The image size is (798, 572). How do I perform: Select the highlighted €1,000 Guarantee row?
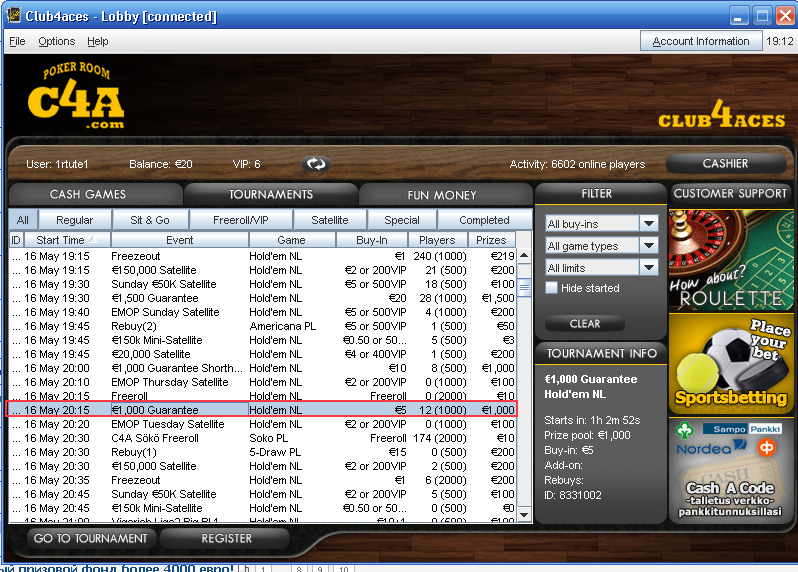coord(263,410)
